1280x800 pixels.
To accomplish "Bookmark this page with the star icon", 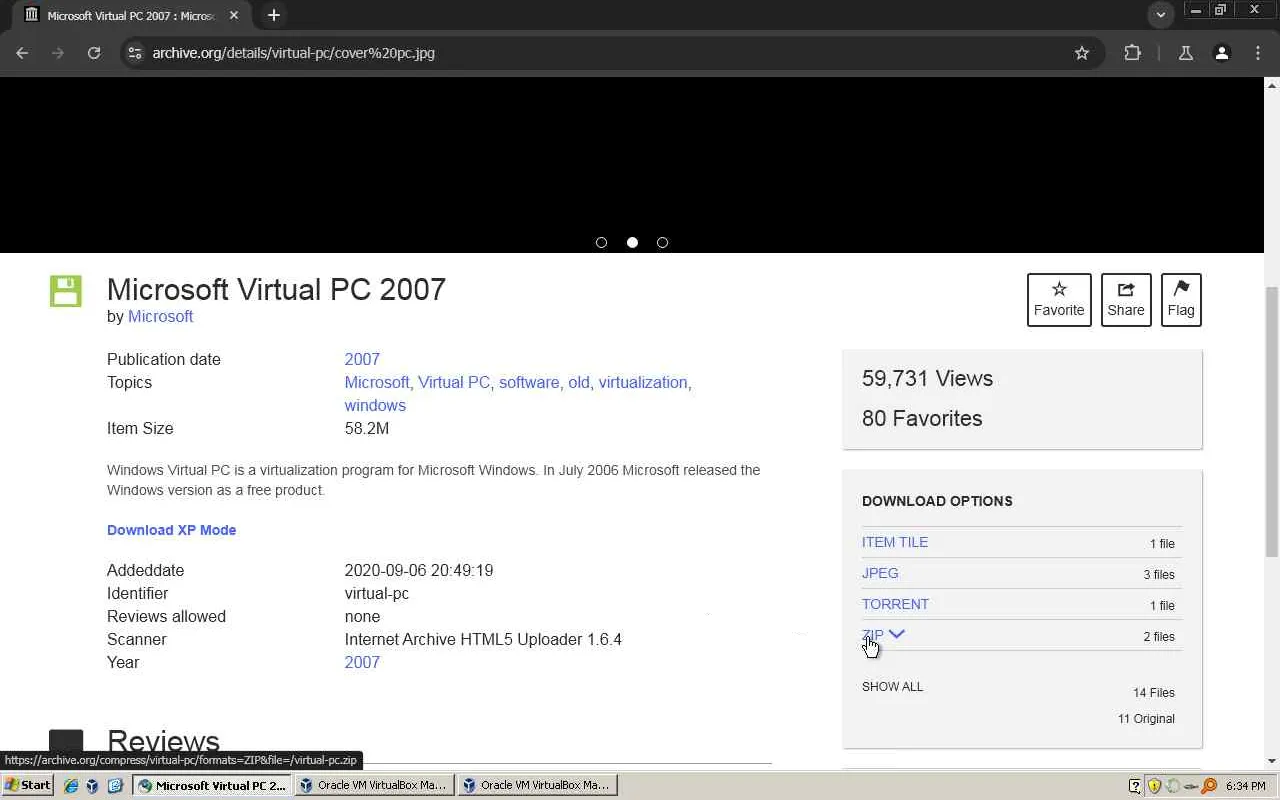I will pos(1082,53).
